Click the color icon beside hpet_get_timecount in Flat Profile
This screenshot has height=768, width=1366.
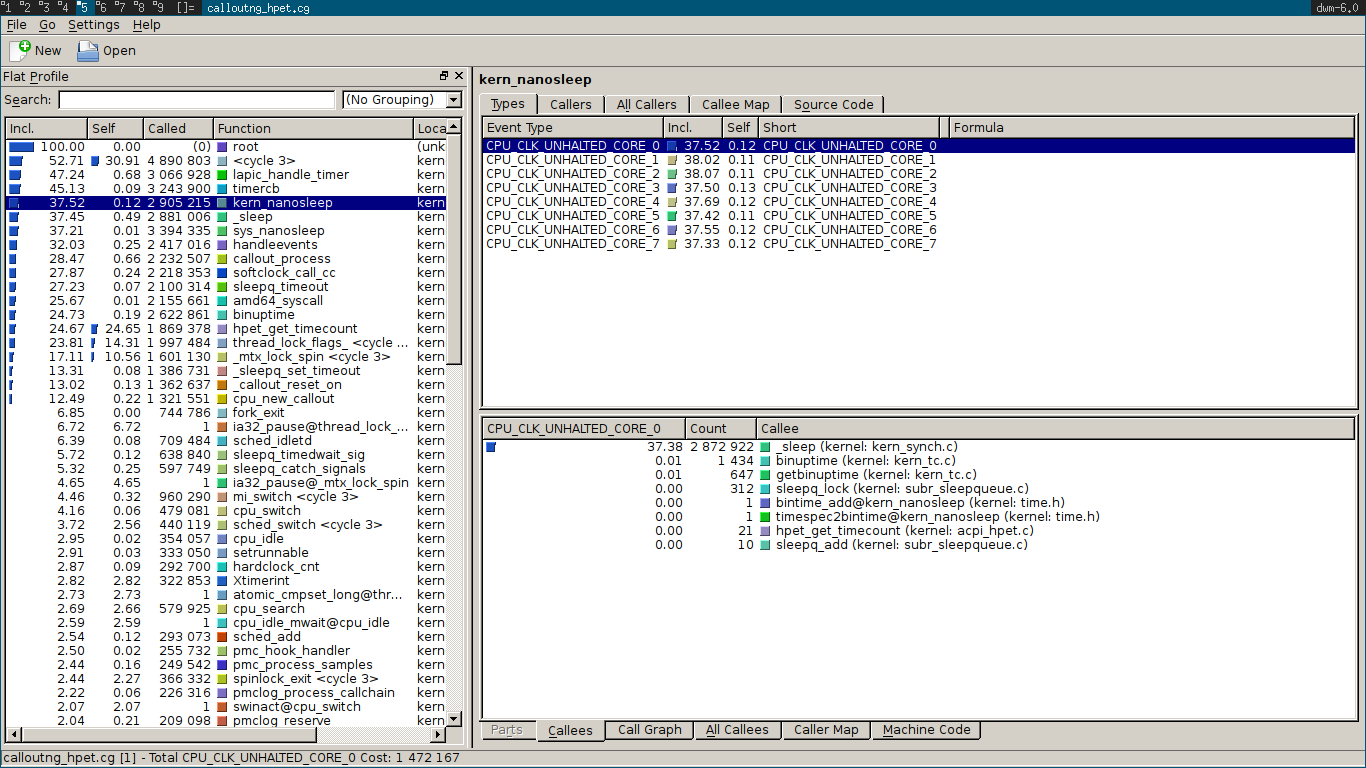222,329
